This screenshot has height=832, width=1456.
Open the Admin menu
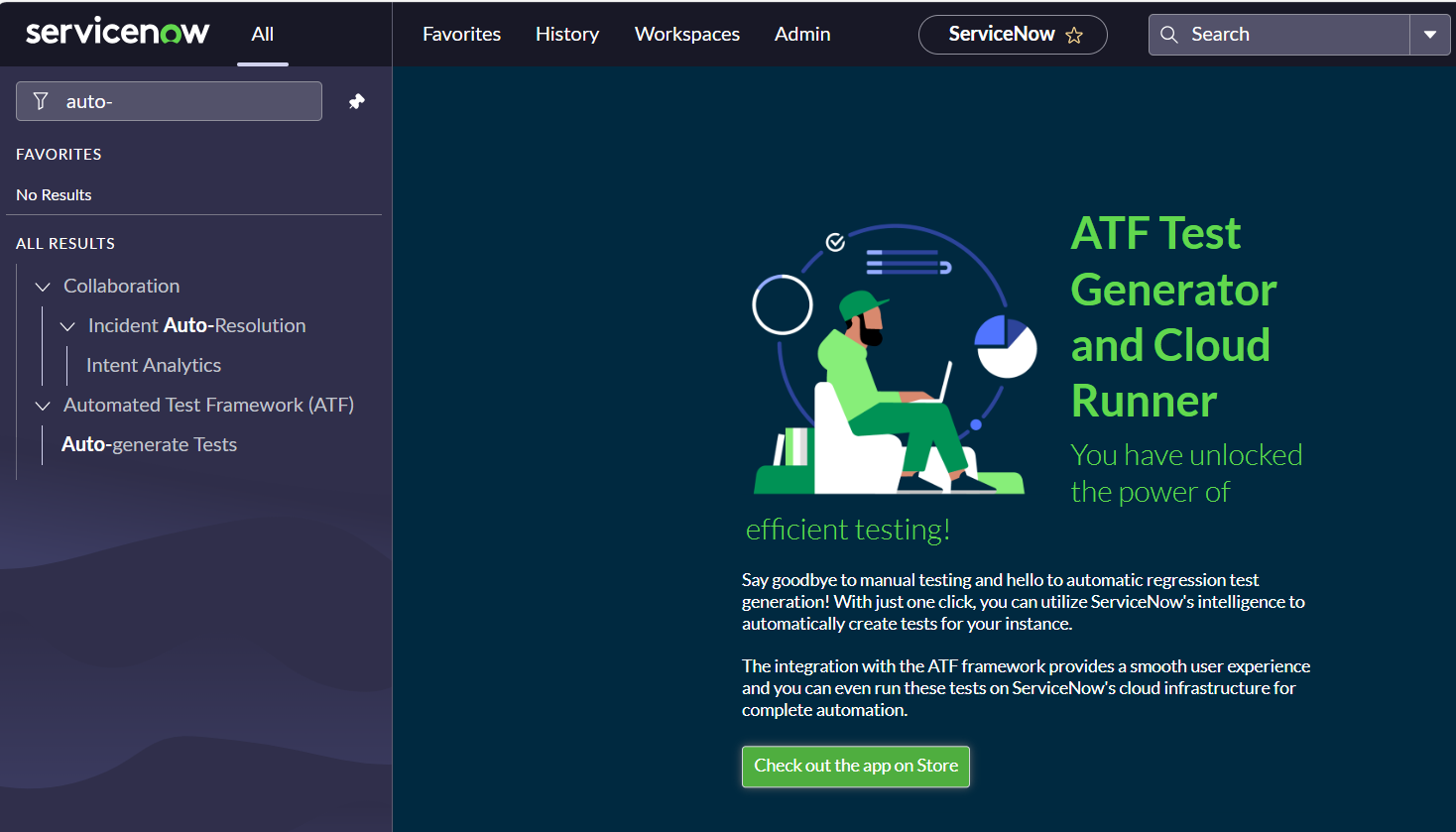pyautogui.click(x=802, y=34)
